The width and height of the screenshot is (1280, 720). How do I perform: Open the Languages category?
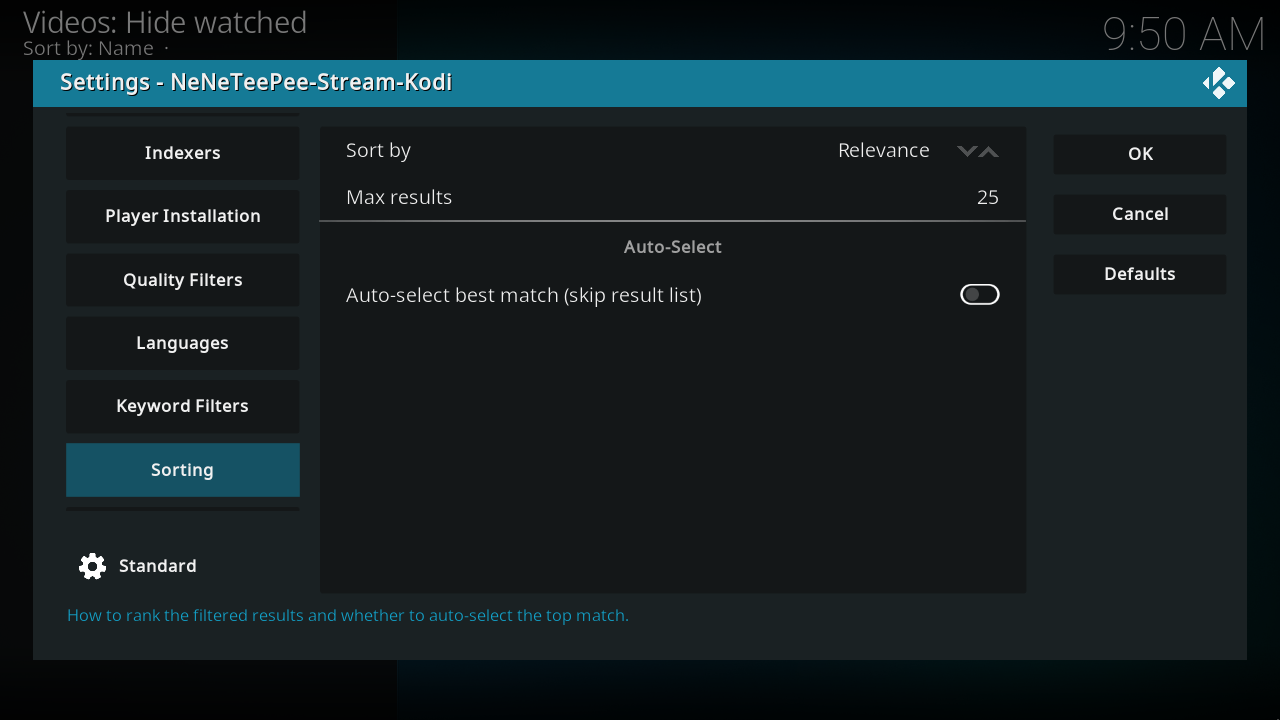point(183,343)
